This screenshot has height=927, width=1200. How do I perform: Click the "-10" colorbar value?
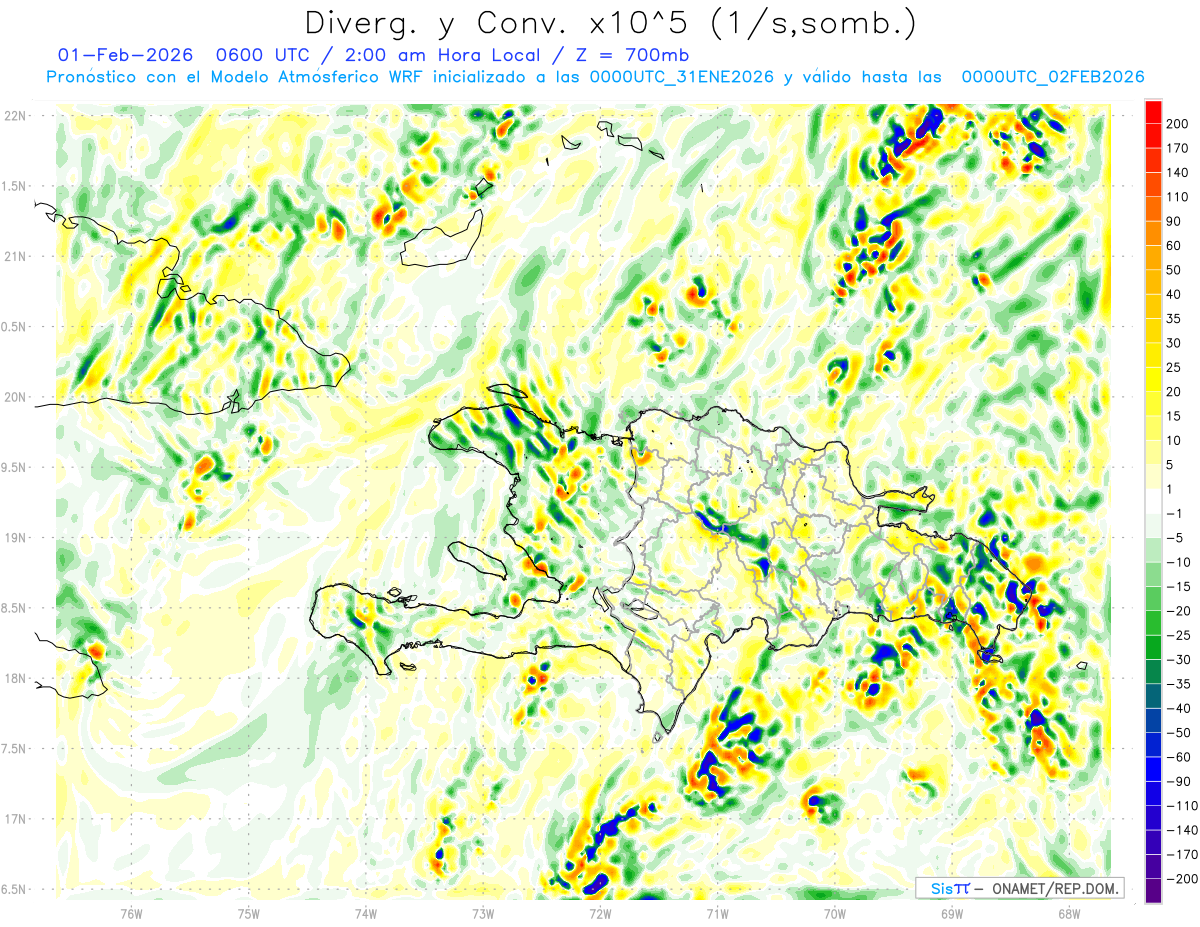1181,562
